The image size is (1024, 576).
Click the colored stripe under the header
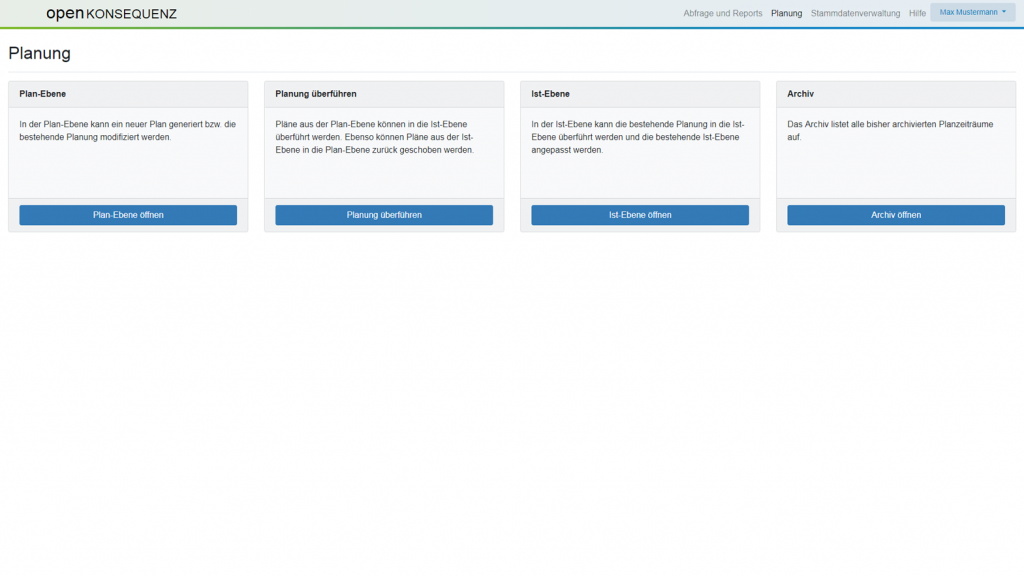click(x=512, y=28)
